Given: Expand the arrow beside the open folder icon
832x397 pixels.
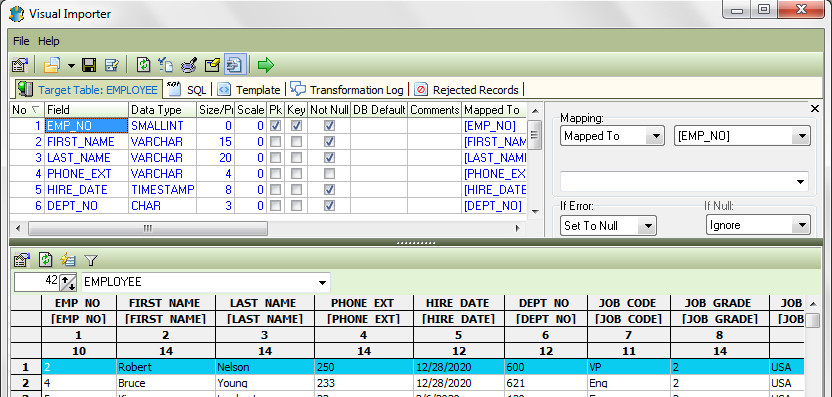Looking at the screenshot, I should pyautogui.click(x=71, y=66).
